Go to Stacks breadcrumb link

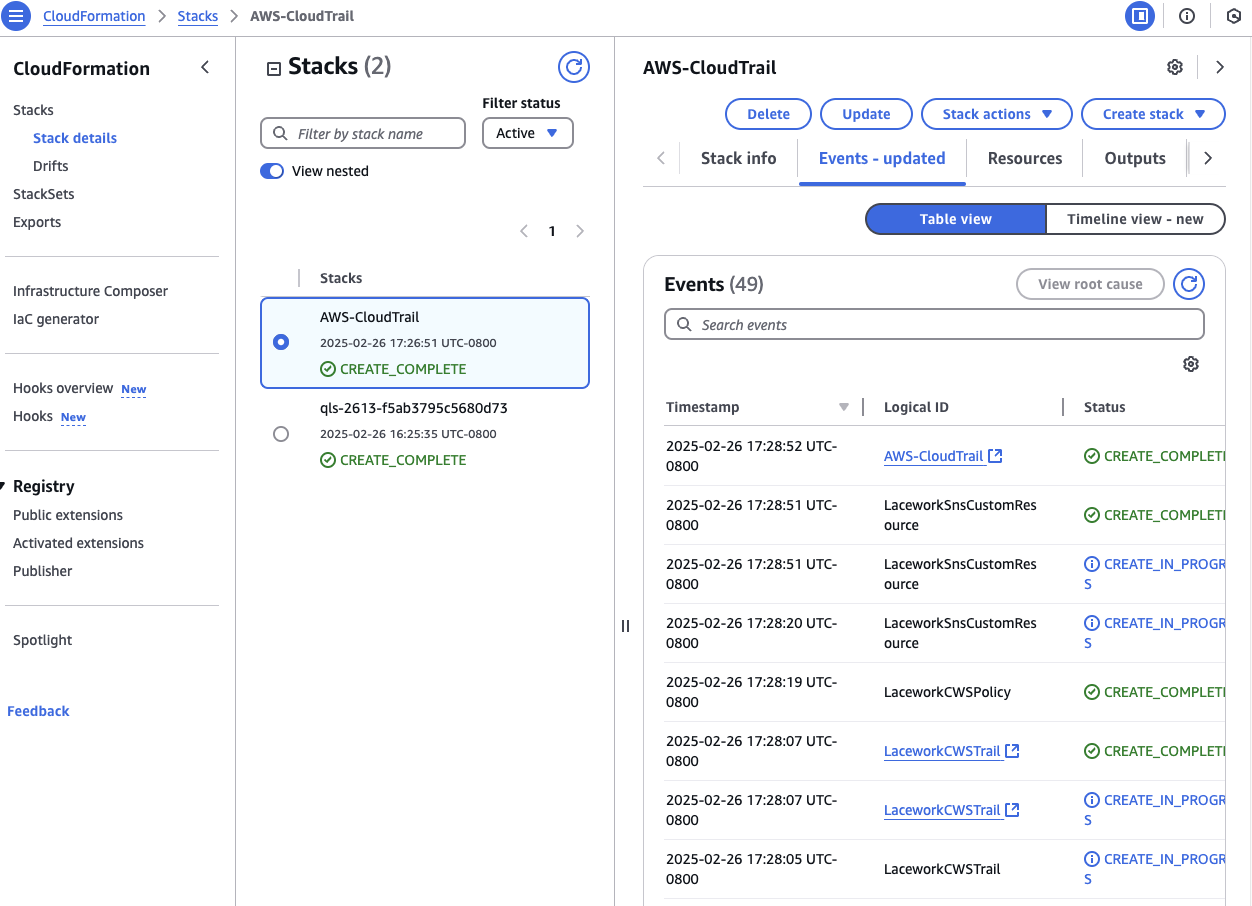click(x=198, y=16)
